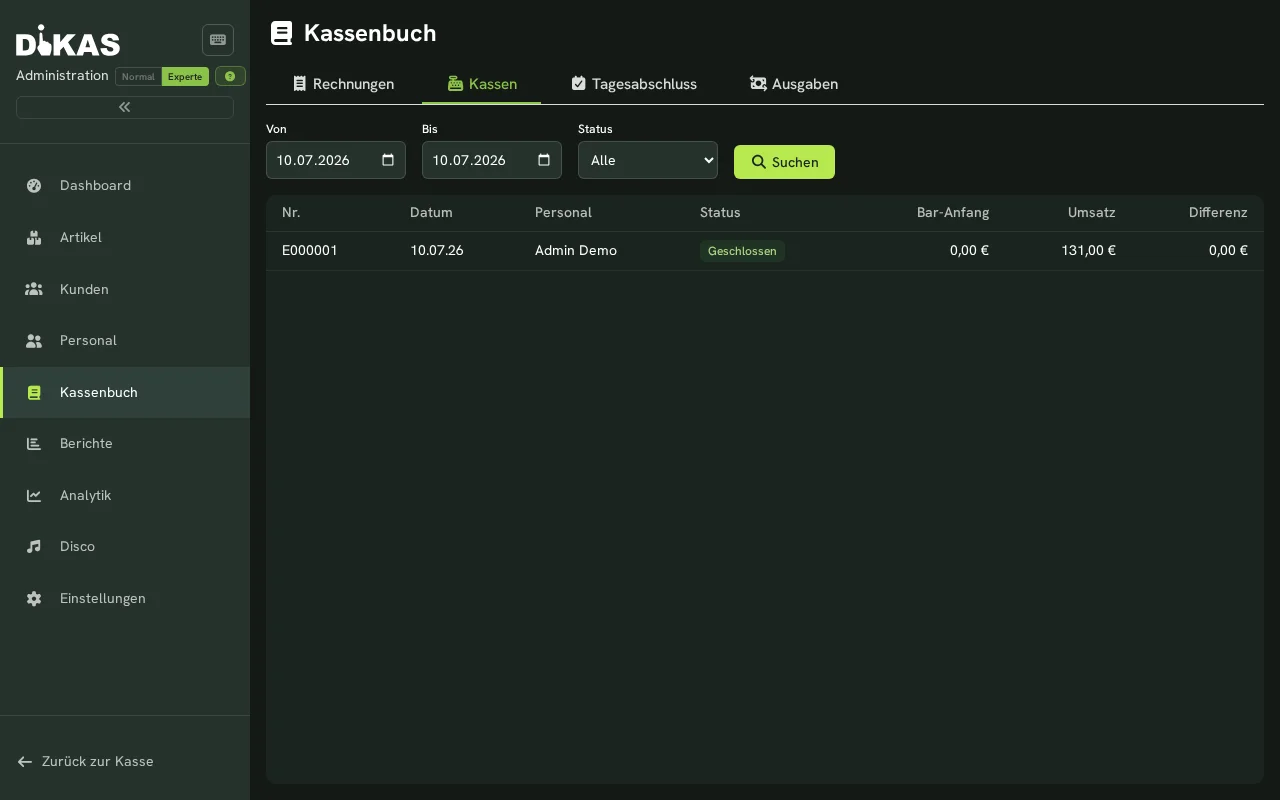Follow the Zurück zur Kasse link
1280x800 pixels.
[x=86, y=761]
